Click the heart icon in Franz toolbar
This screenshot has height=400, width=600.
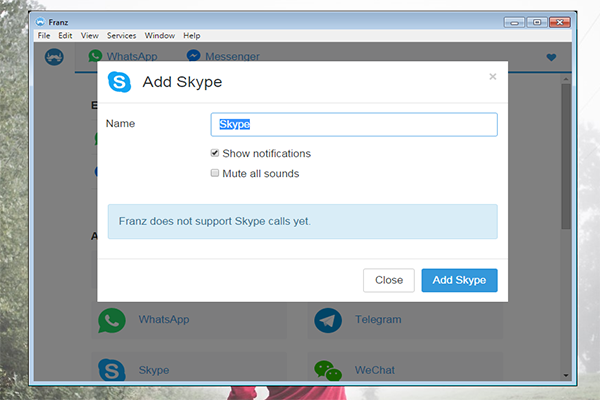click(x=551, y=57)
